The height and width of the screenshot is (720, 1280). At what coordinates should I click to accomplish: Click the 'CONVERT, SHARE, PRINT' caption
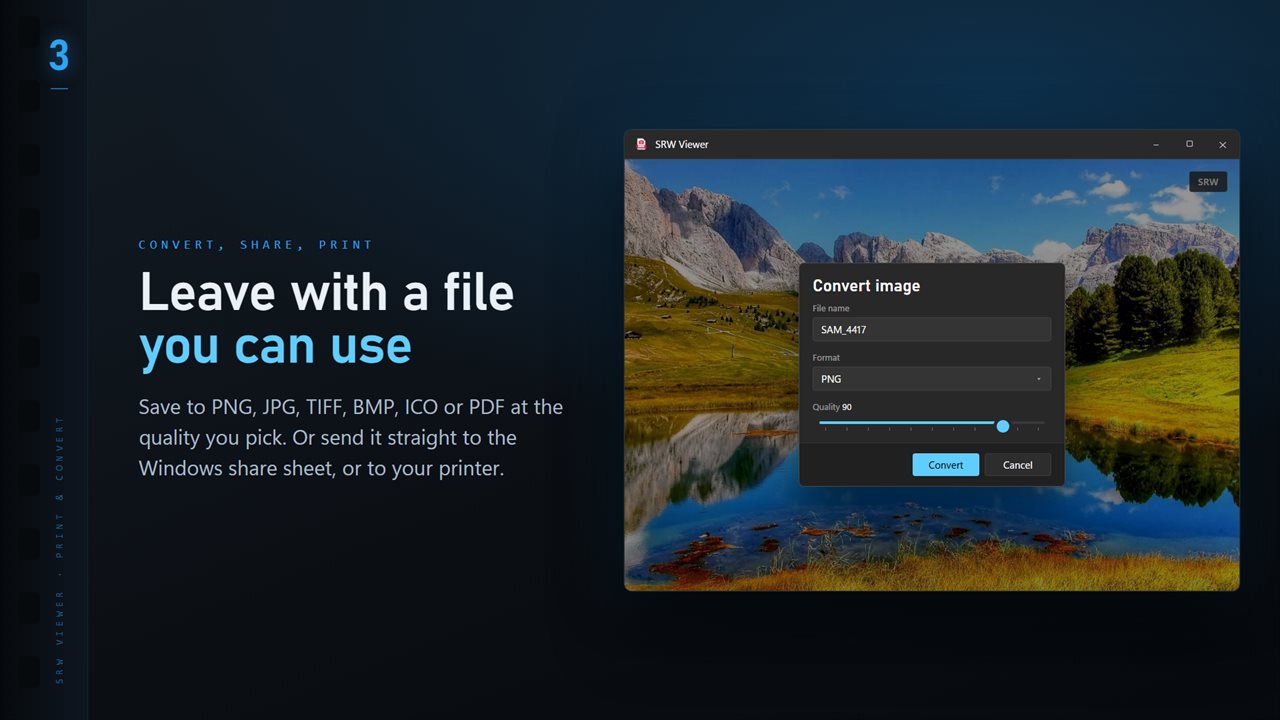tap(256, 245)
